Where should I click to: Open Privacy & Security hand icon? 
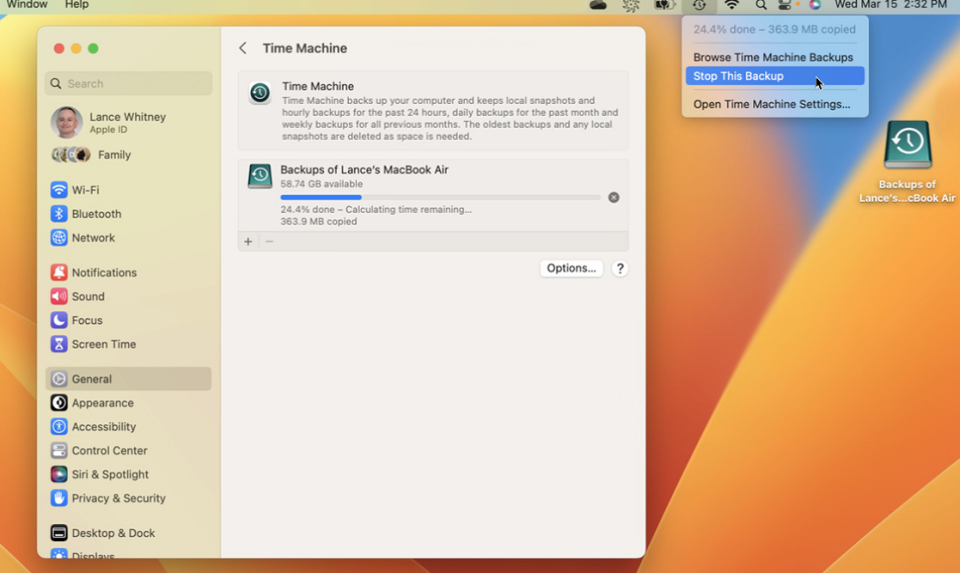click(x=59, y=498)
